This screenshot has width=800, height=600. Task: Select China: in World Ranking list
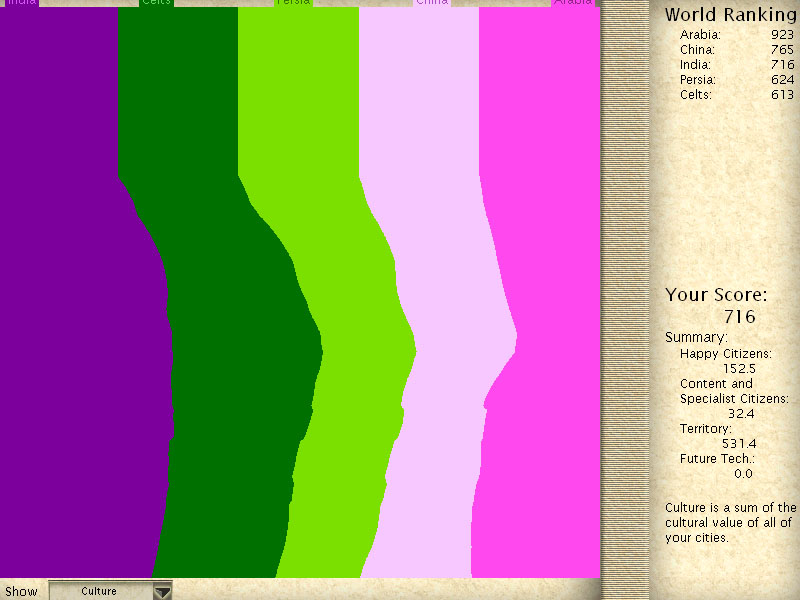(x=697, y=49)
